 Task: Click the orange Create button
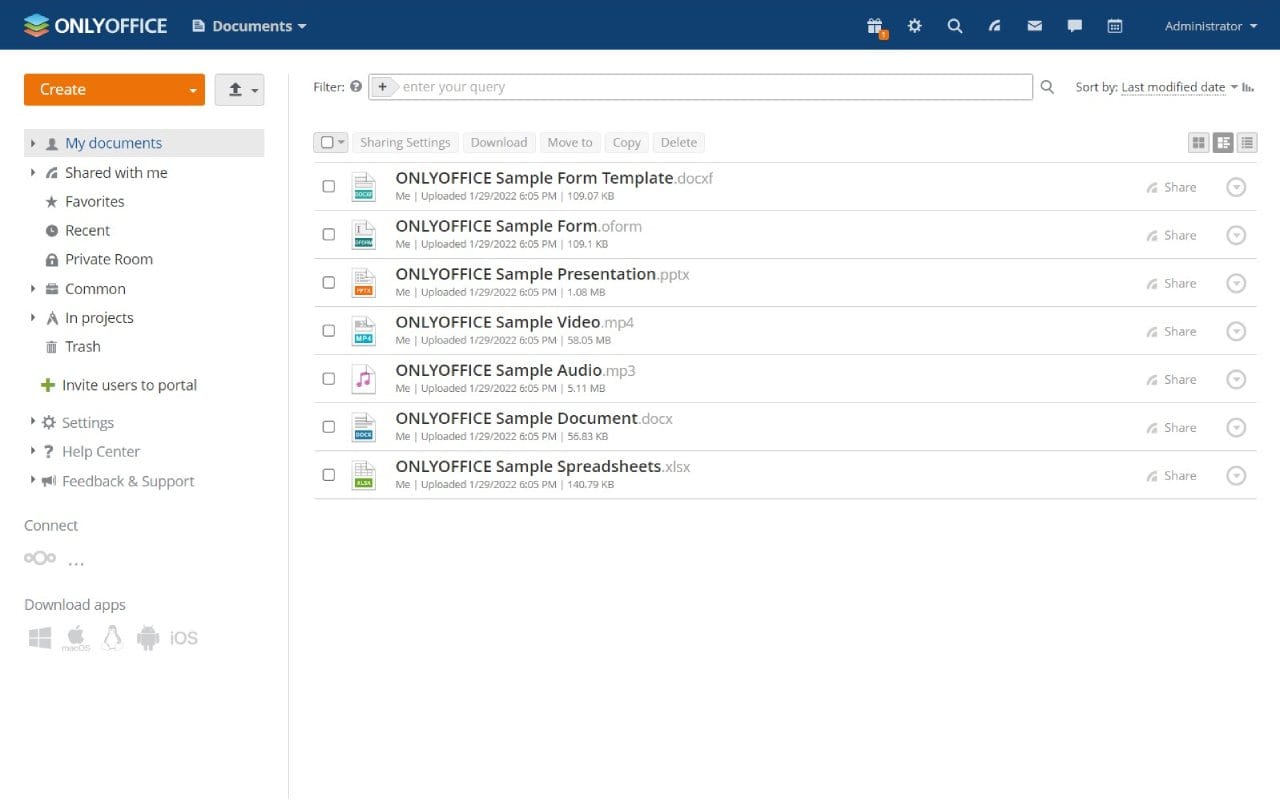tap(106, 89)
